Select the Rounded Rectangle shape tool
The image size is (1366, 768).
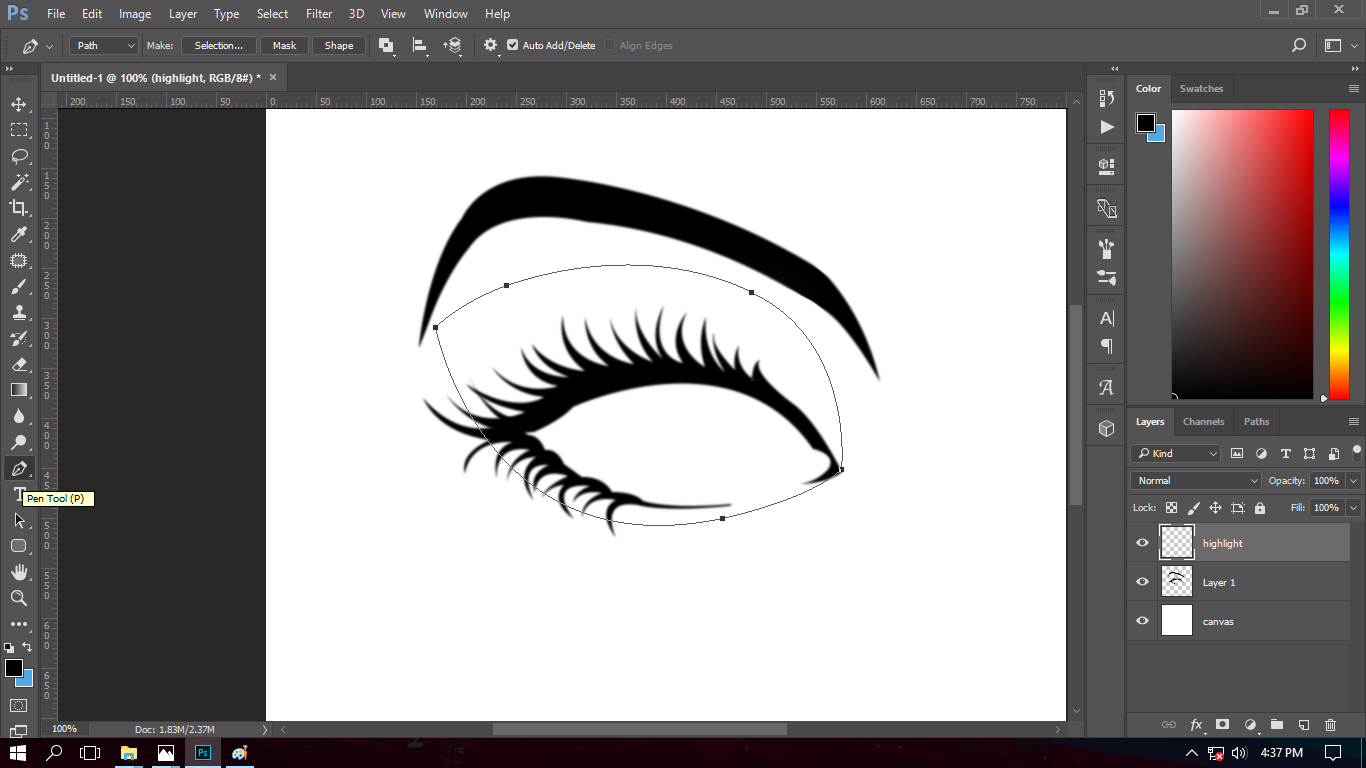pos(18,546)
